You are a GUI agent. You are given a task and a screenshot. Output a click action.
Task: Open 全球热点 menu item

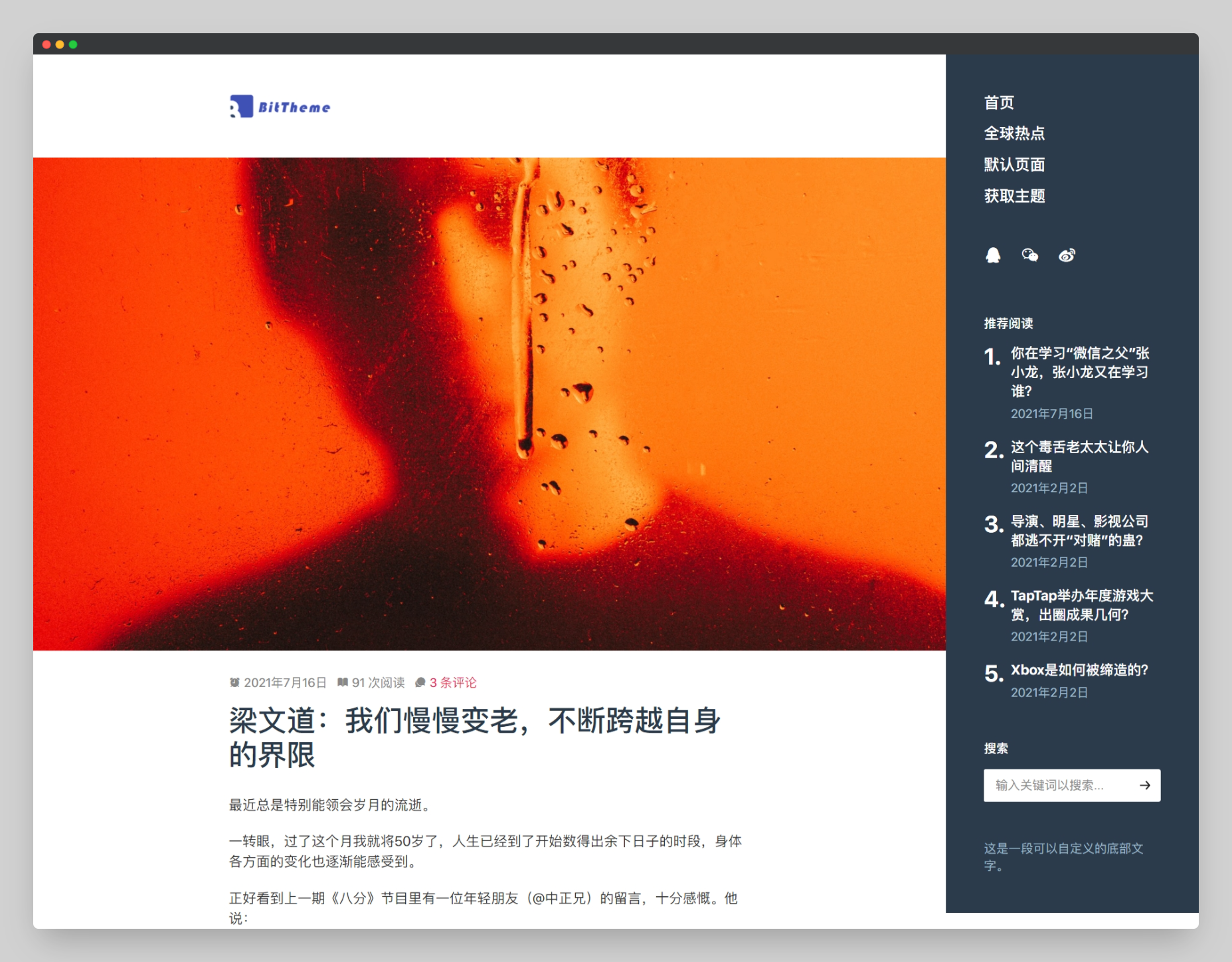1014,134
